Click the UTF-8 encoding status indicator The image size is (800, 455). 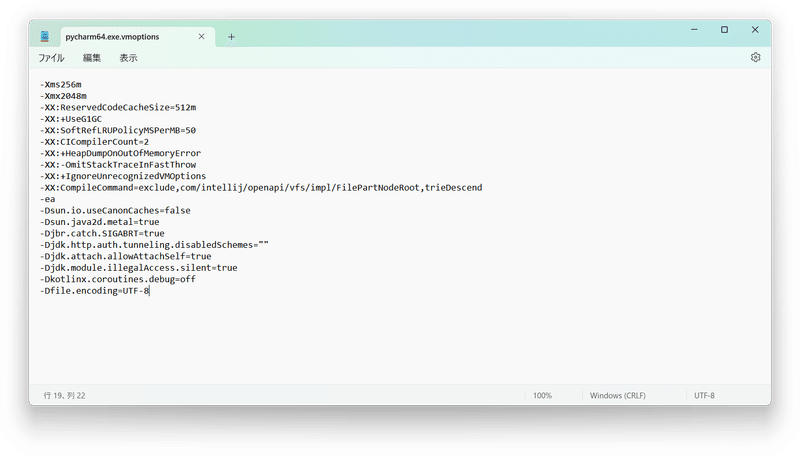(x=704, y=395)
